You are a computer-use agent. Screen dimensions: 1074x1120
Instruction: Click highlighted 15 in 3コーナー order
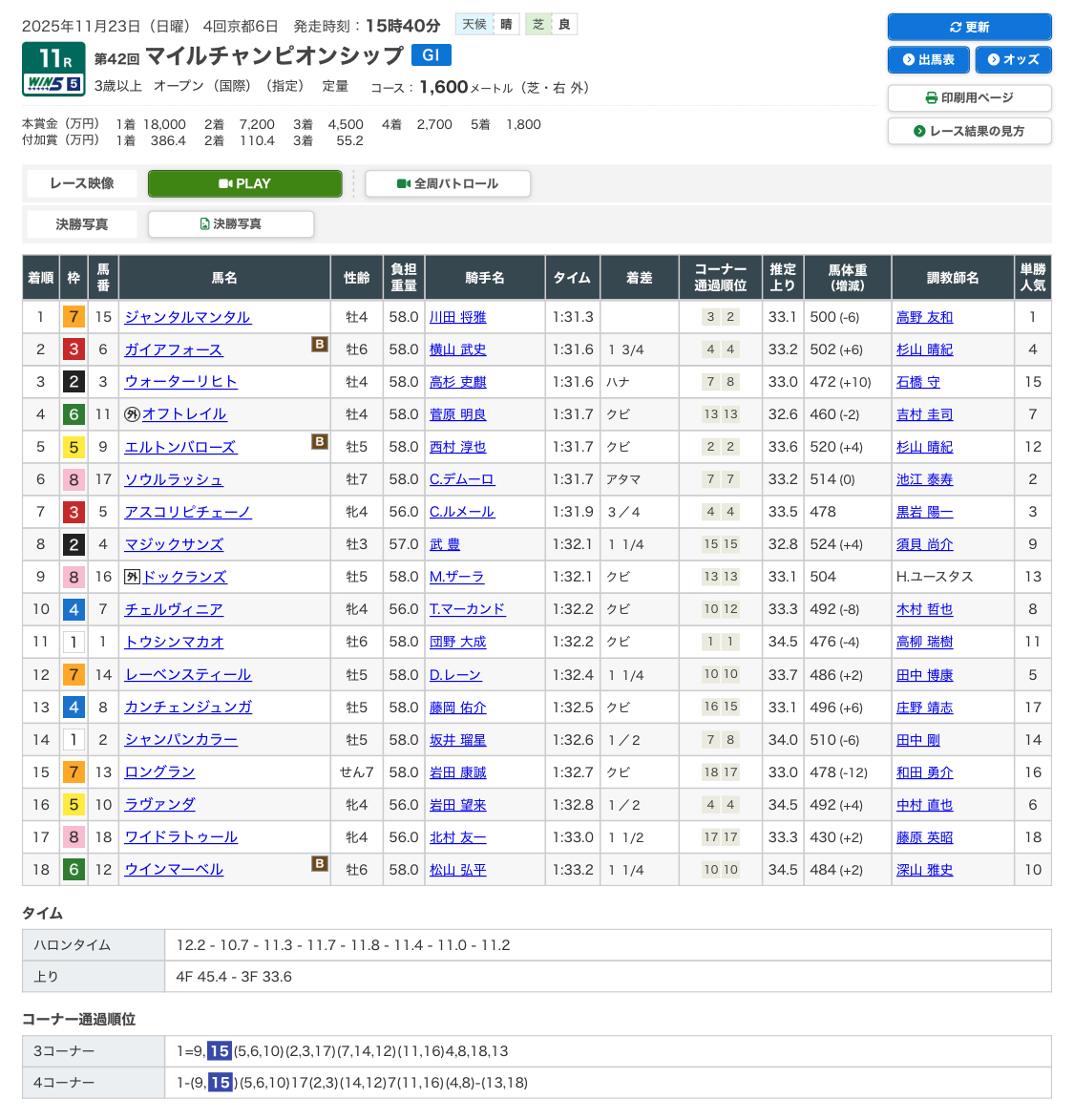(219, 1051)
